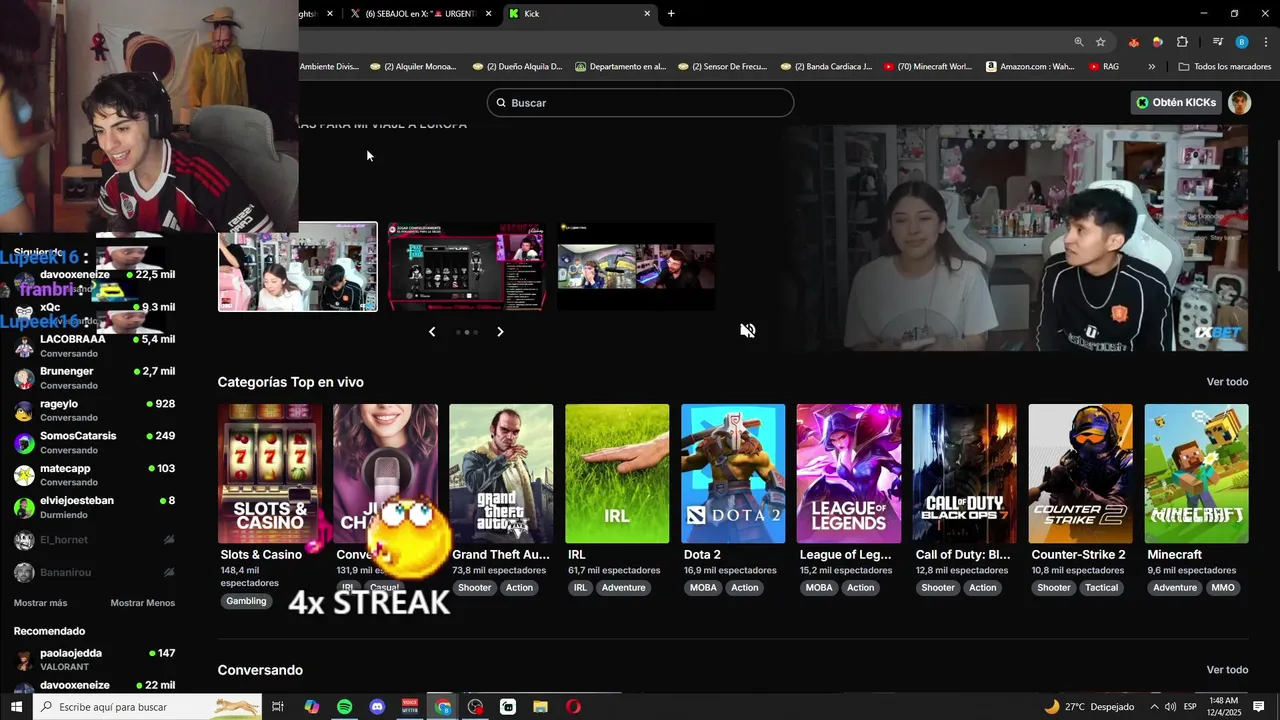Open the Call of Duty Black Ops 7 cover
Viewport: 1280px width, 720px height.
(965, 473)
